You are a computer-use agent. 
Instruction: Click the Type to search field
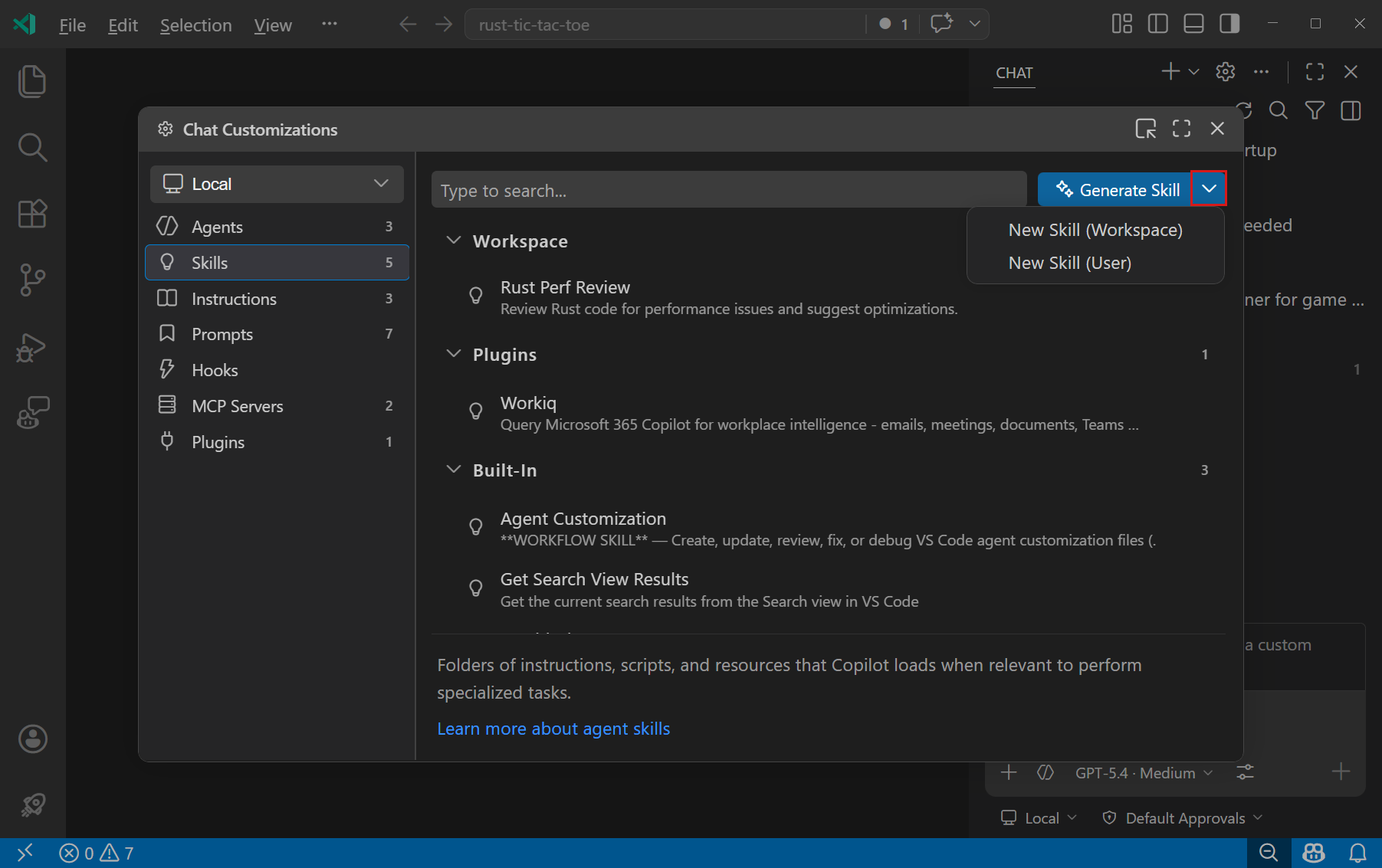click(x=728, y=189)
